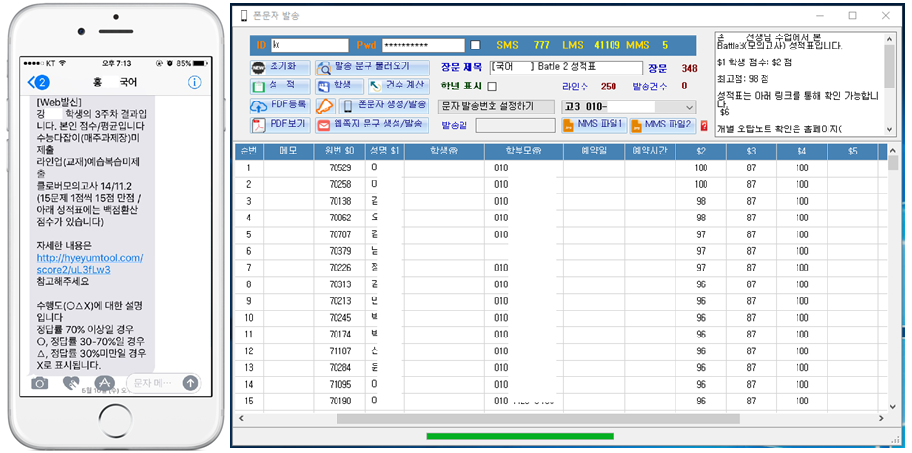Image resolution: width=912 pixels, height=453 pixels.
Task: Click the 문자 발송번호 설정하기 button
Action: point(496,106)
